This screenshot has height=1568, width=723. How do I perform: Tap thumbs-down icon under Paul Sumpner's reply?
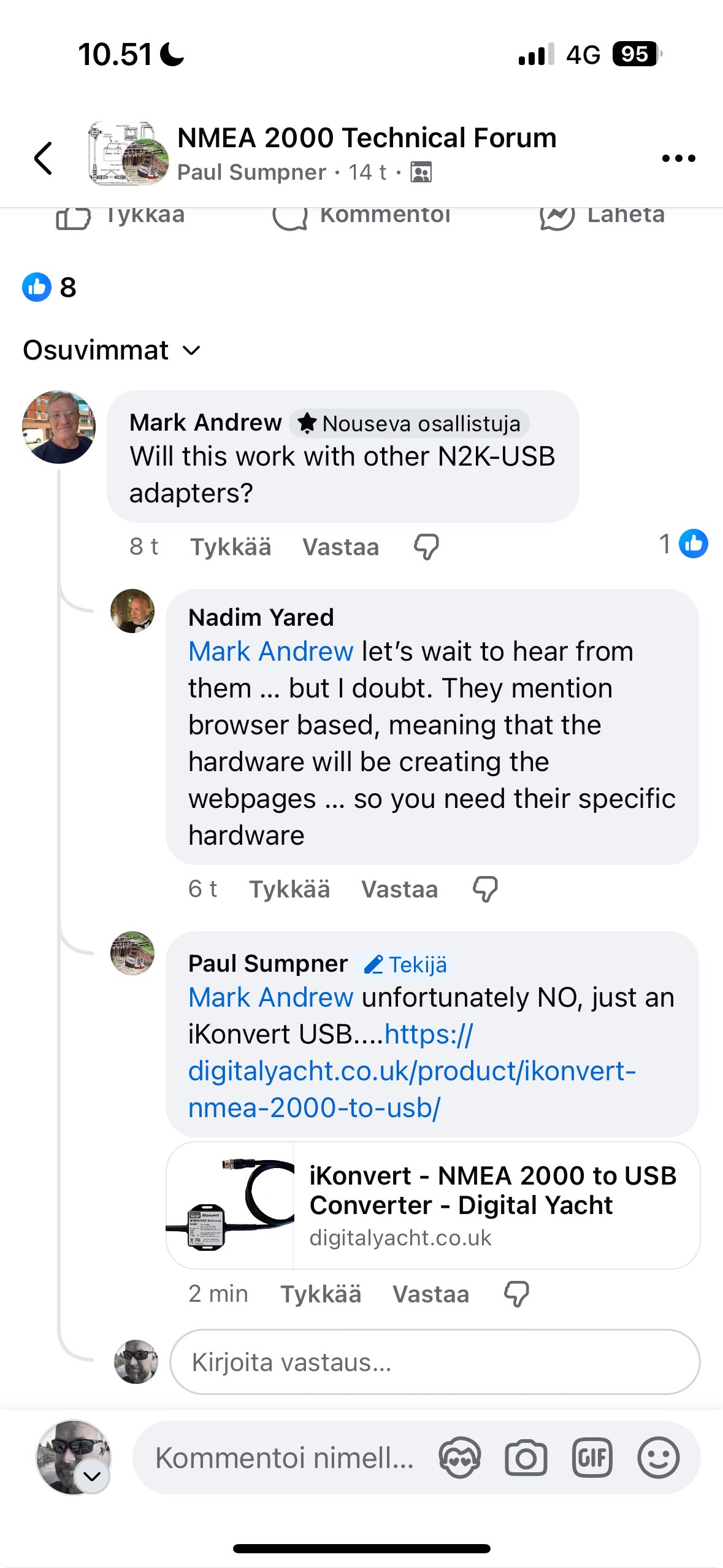coord(516,1293)
